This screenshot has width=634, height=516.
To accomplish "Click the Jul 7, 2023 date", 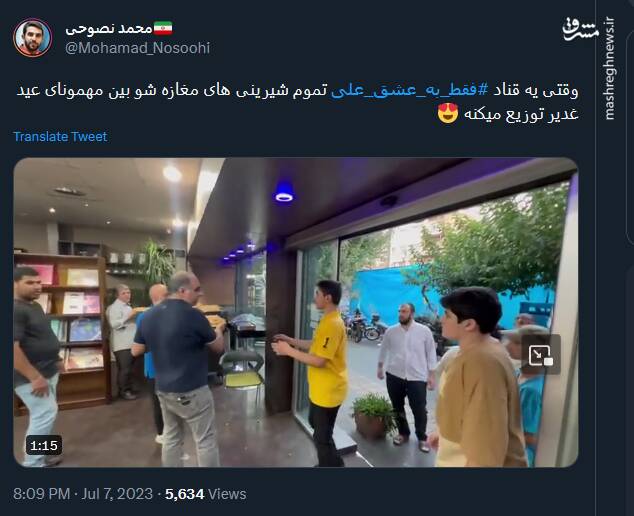I will (117, 494).
